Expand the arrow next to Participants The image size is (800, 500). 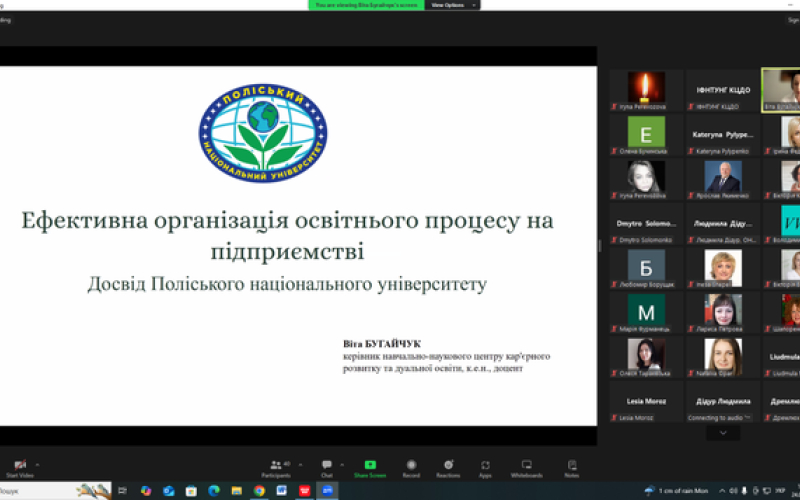click(x=301, y=465)
